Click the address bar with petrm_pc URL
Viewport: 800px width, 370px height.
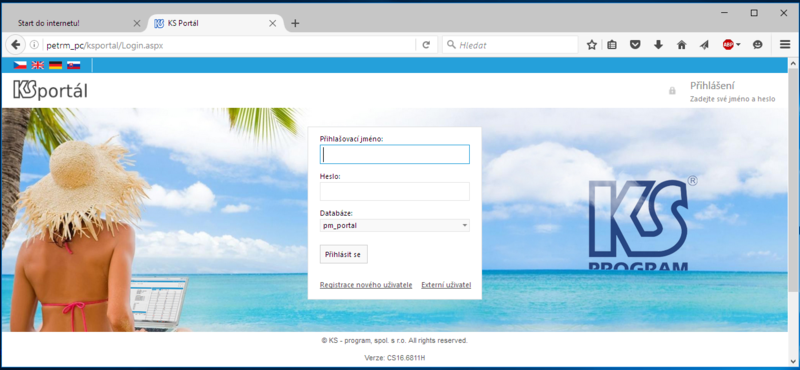[230, 45]
